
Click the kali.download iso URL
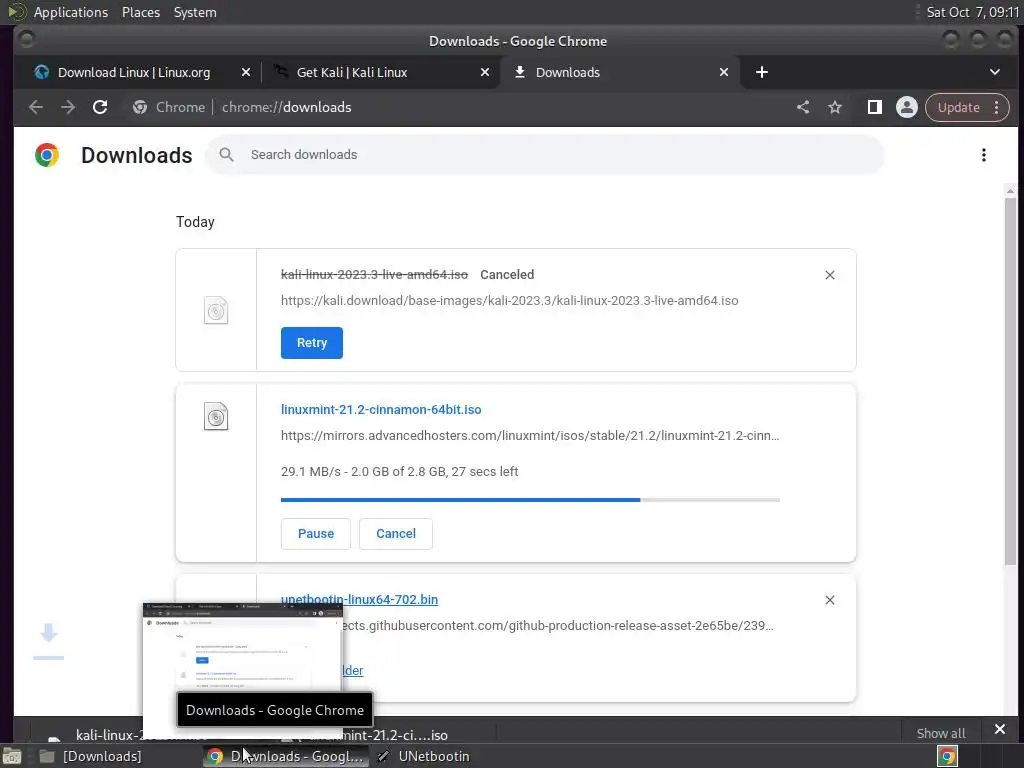coord(509,300)
